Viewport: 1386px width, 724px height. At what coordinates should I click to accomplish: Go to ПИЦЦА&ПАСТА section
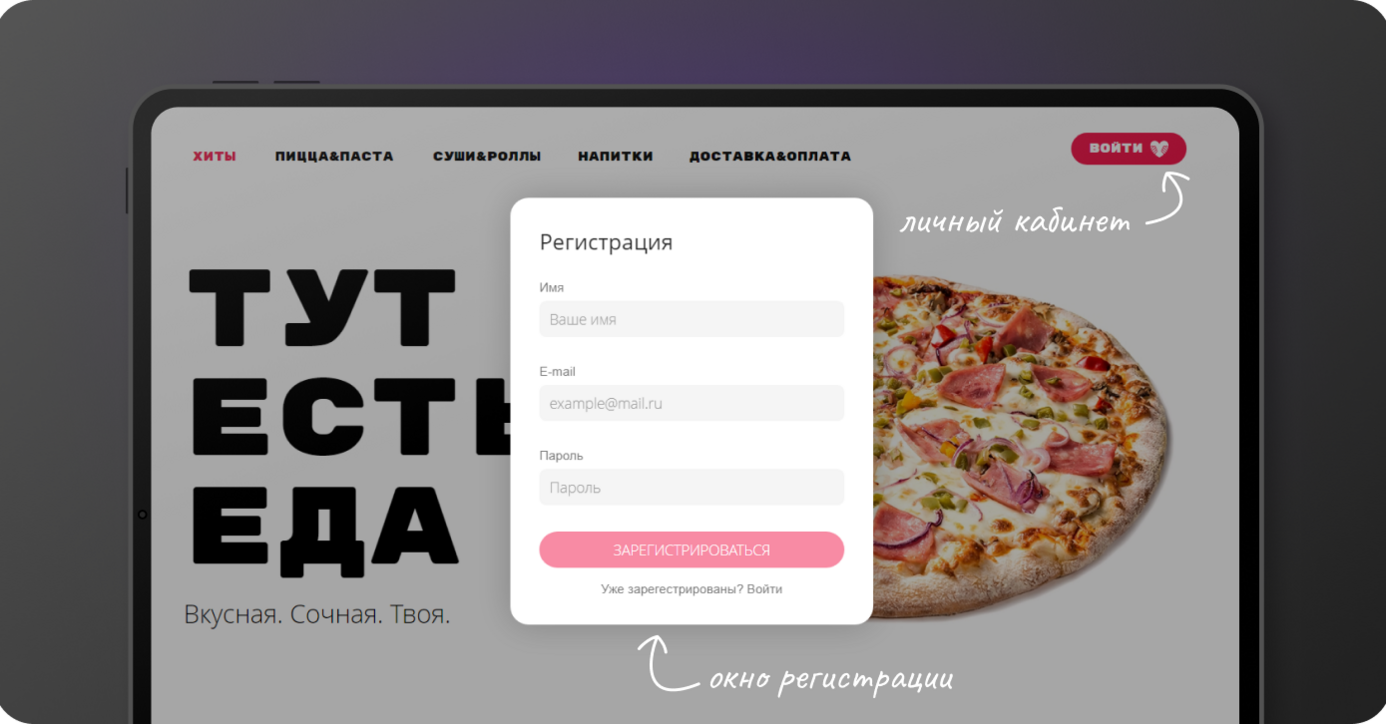point(334,156)
